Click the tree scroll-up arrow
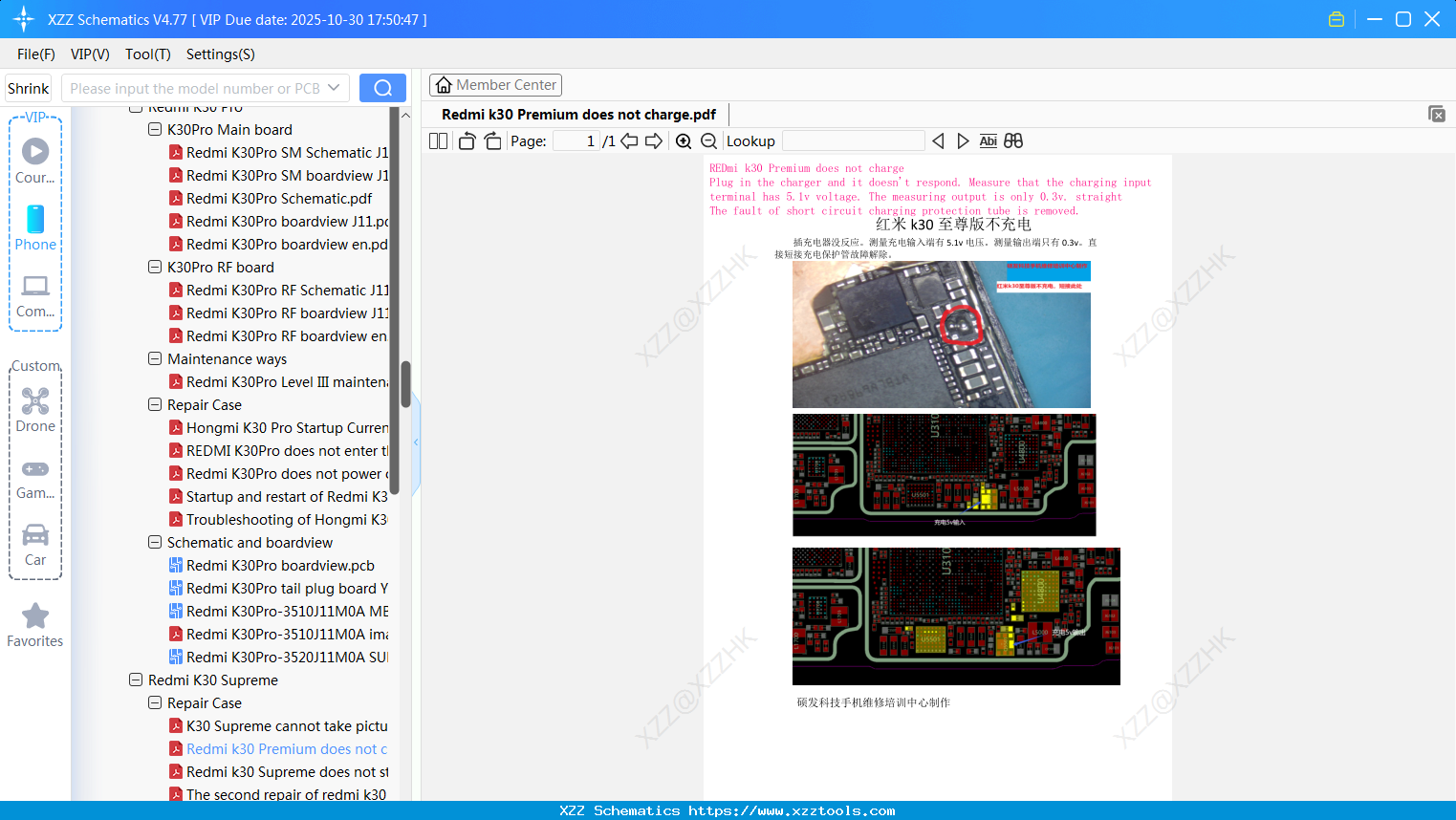This screenshot has height=820, width=1456. click(405, 115)
